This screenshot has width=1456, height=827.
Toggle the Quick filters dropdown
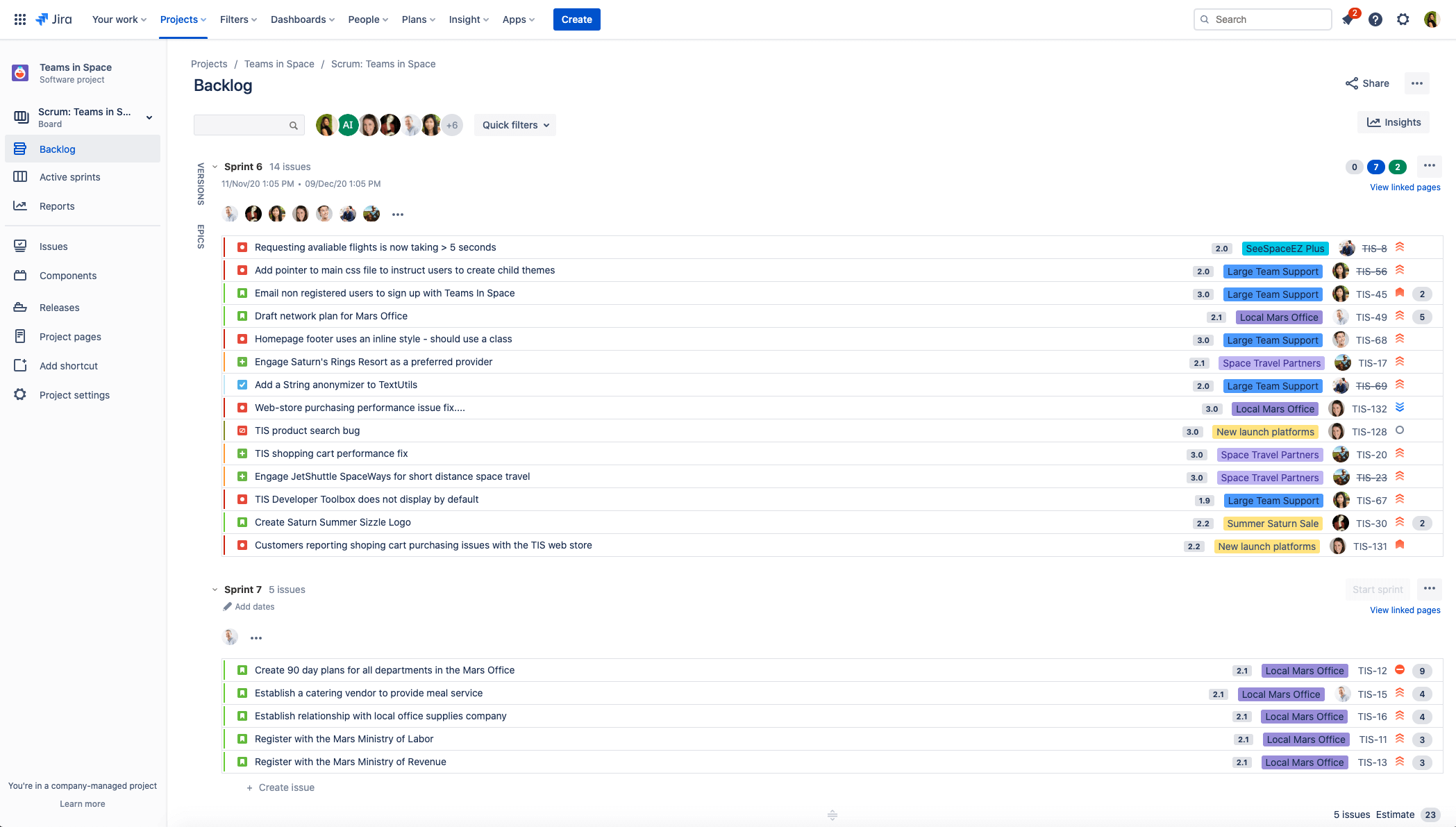pos(515,124)
